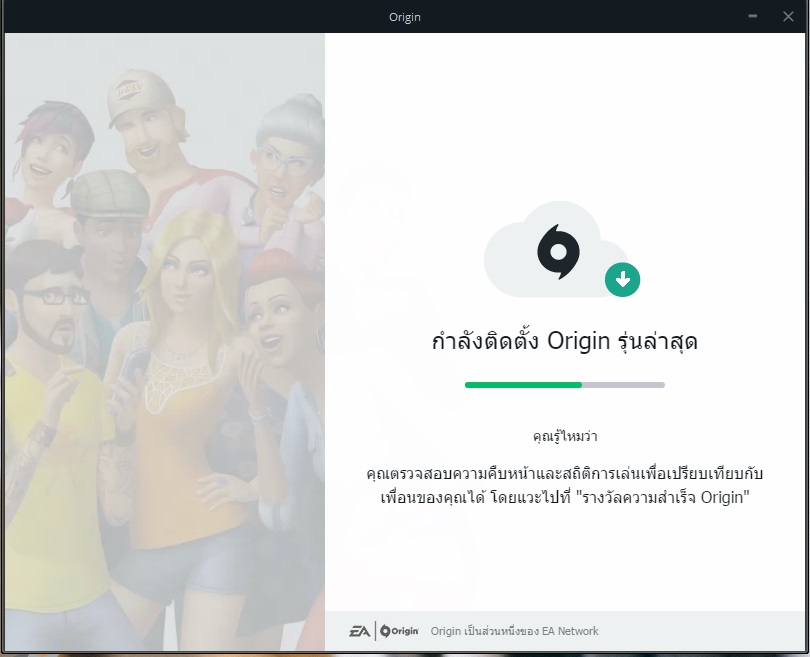
Task: Click the Sims 4 artwork image
Action: pyautogui.click(x=165, y=342)
